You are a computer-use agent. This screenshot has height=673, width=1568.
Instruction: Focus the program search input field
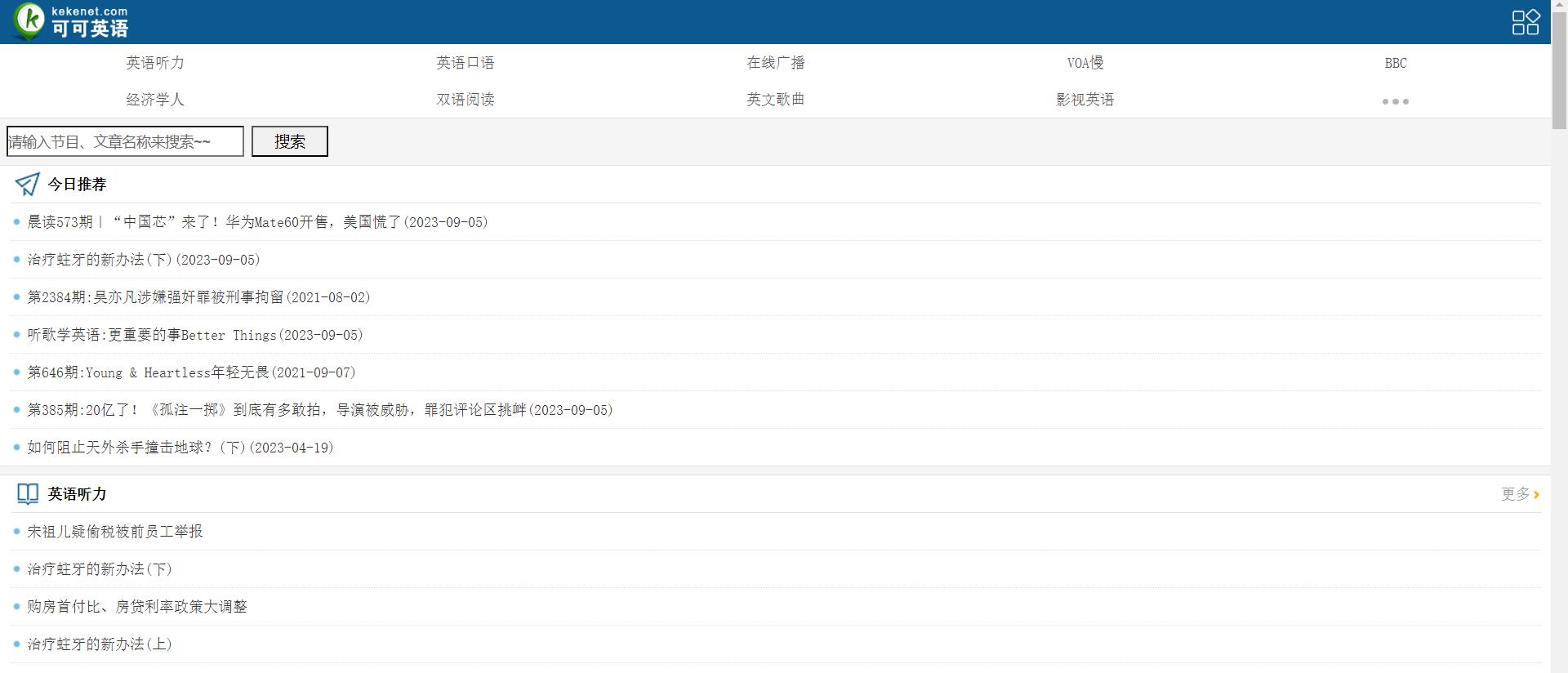click(125, 141)
